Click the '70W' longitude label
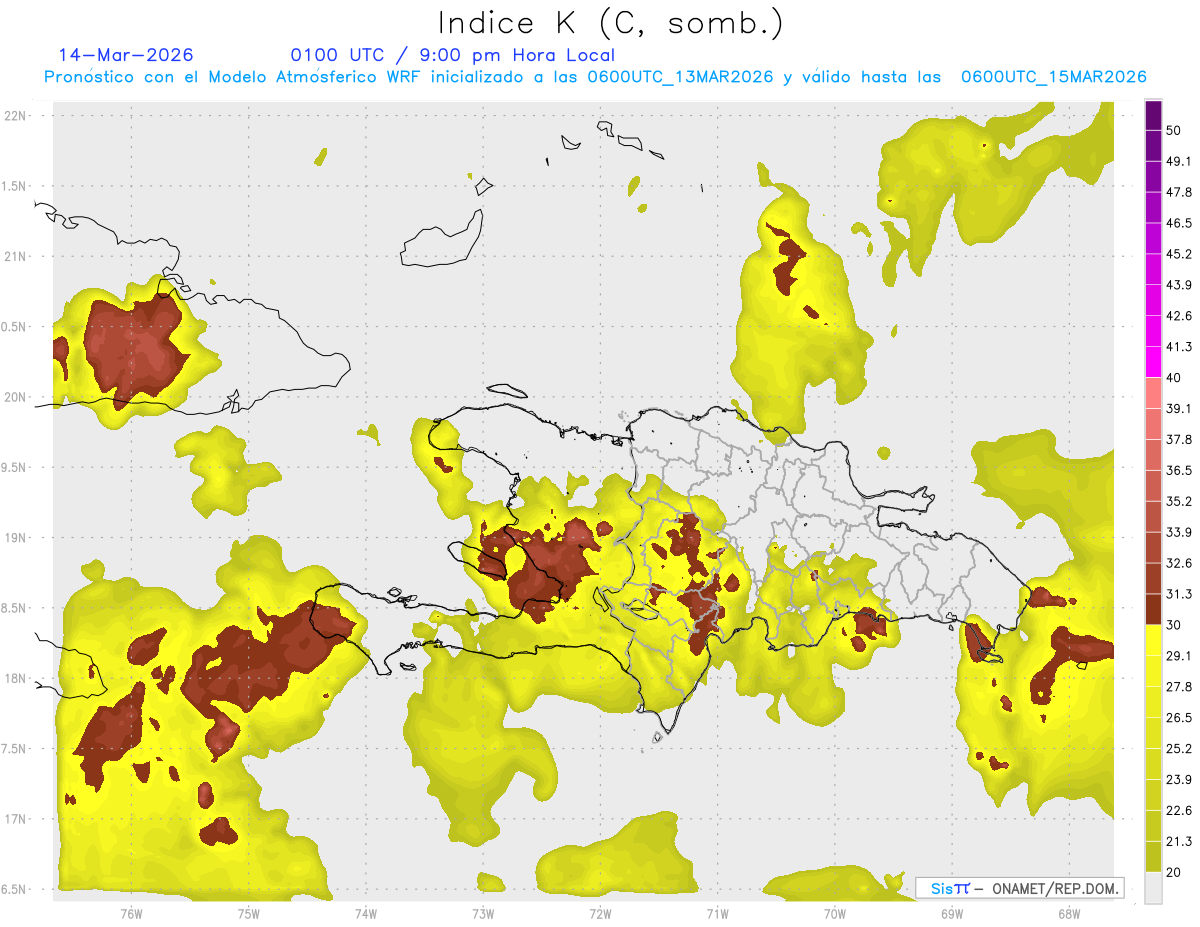 834,914
